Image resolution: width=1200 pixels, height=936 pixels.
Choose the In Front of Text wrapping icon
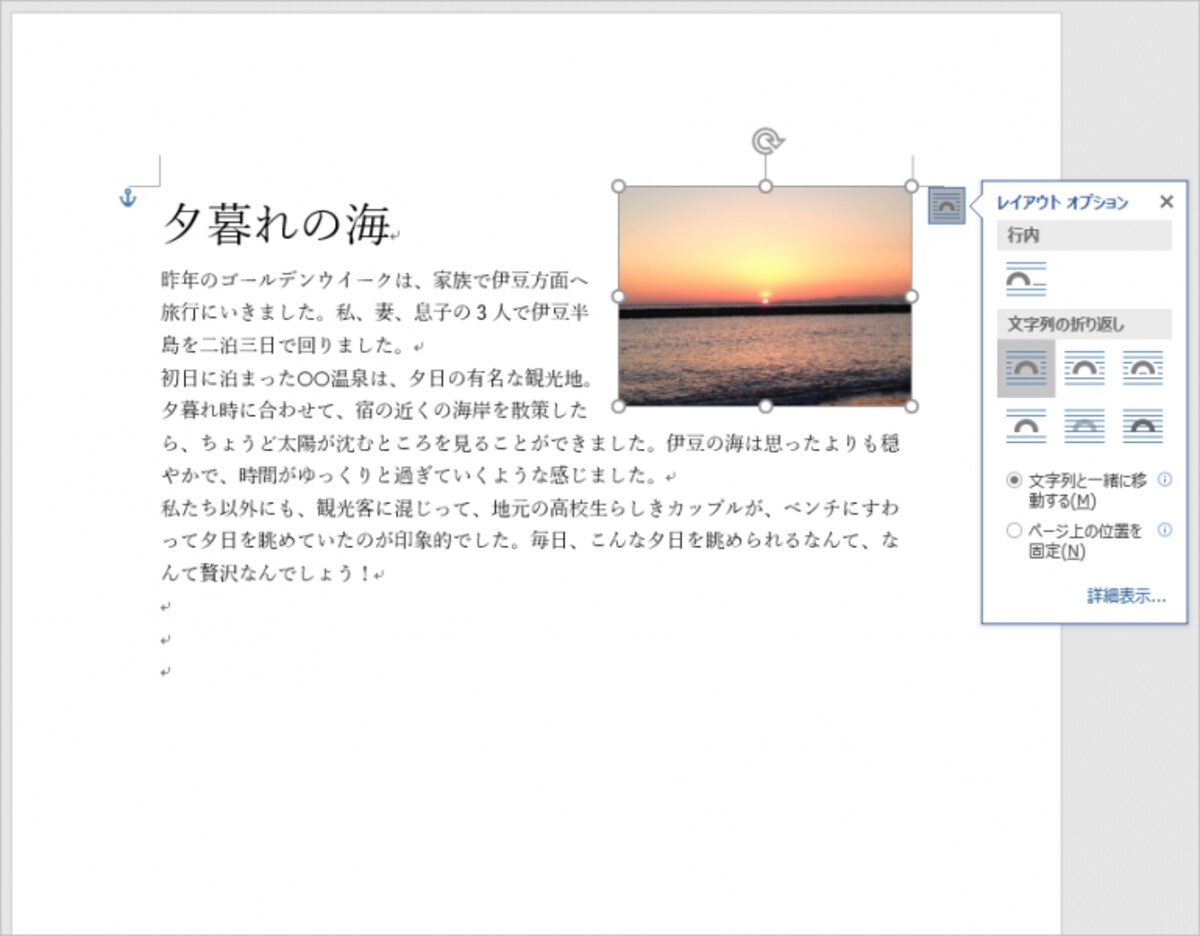[1142, 426]
